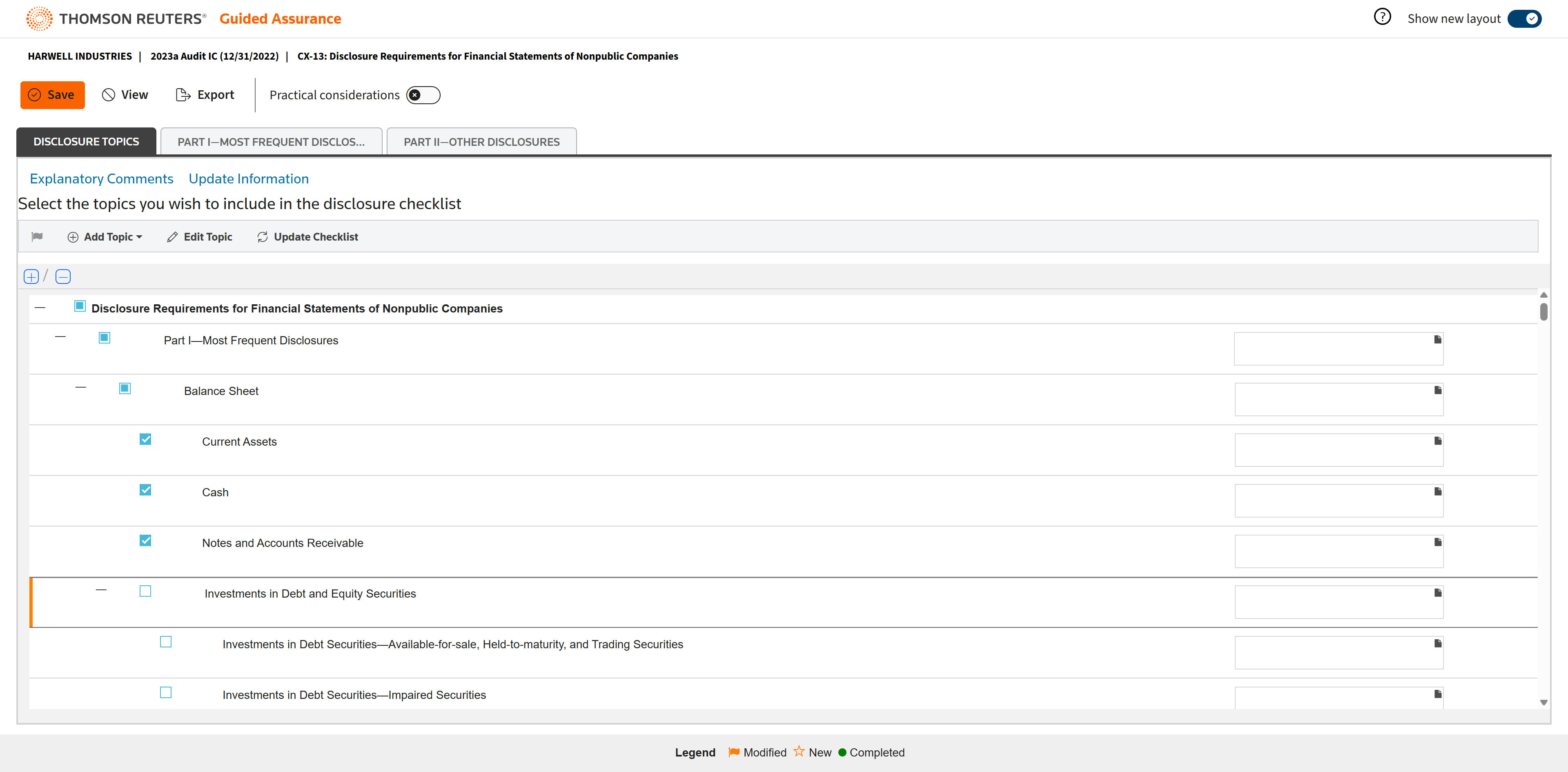Click the Update Checklist refresh icon
The width and height of the screenshot is (1568, 772).
click(x=262, y=237)
